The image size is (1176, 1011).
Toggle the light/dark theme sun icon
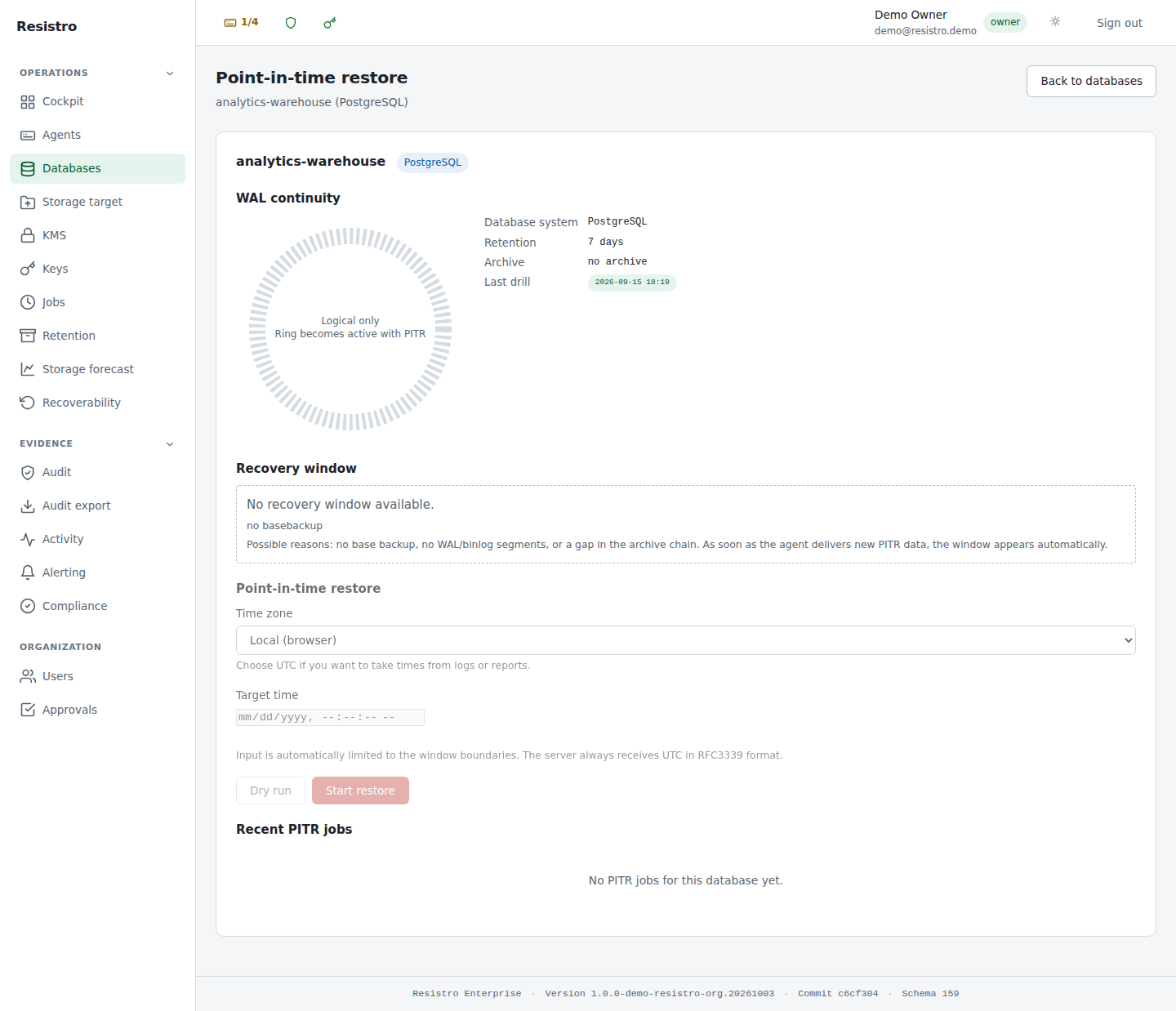(1055, 22)
